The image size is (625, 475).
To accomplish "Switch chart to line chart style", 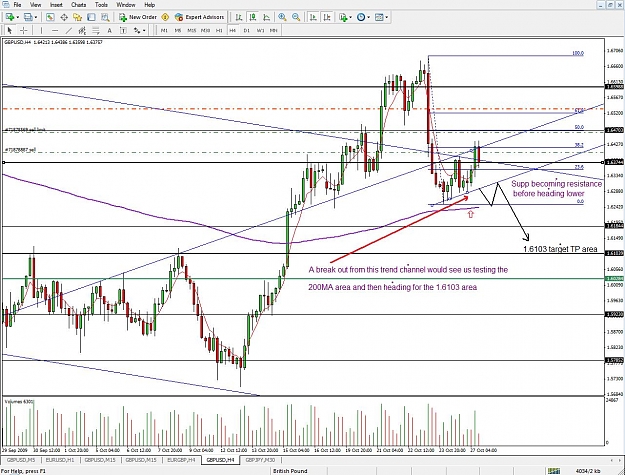I will (266, 17).
